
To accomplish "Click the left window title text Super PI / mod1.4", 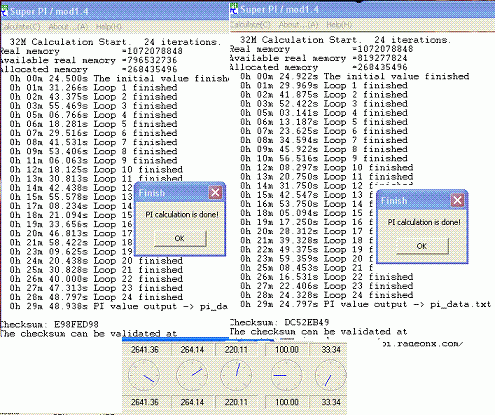I will (x=49, y=12).
